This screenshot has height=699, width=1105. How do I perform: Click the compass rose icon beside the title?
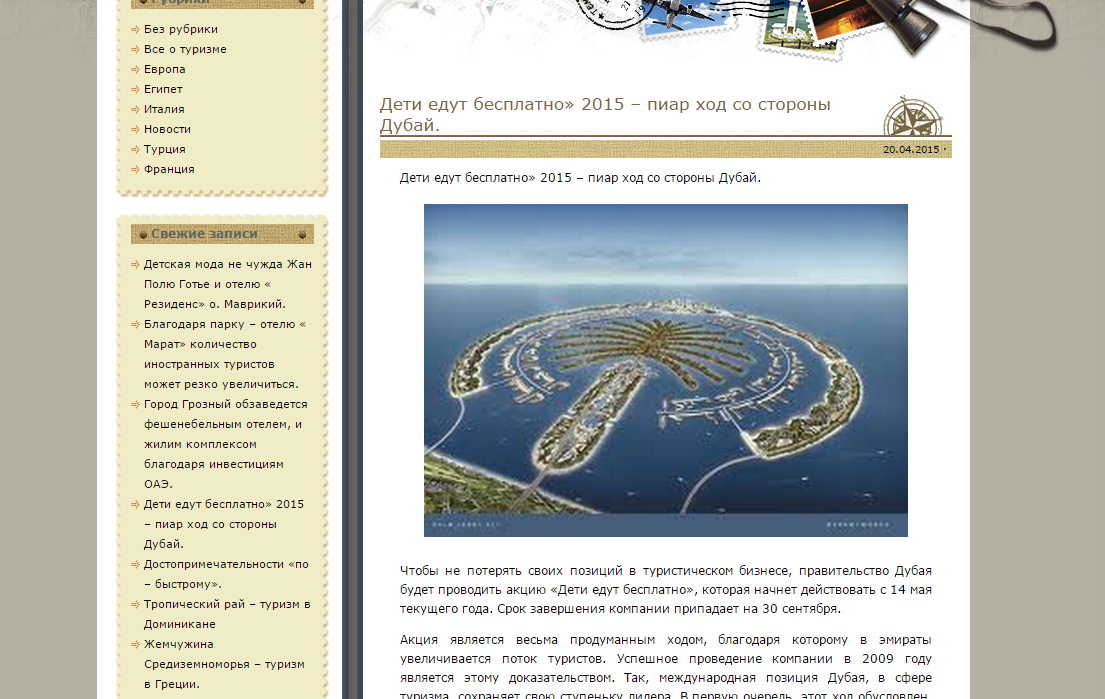pyautogui.click(x=913, y=116)
